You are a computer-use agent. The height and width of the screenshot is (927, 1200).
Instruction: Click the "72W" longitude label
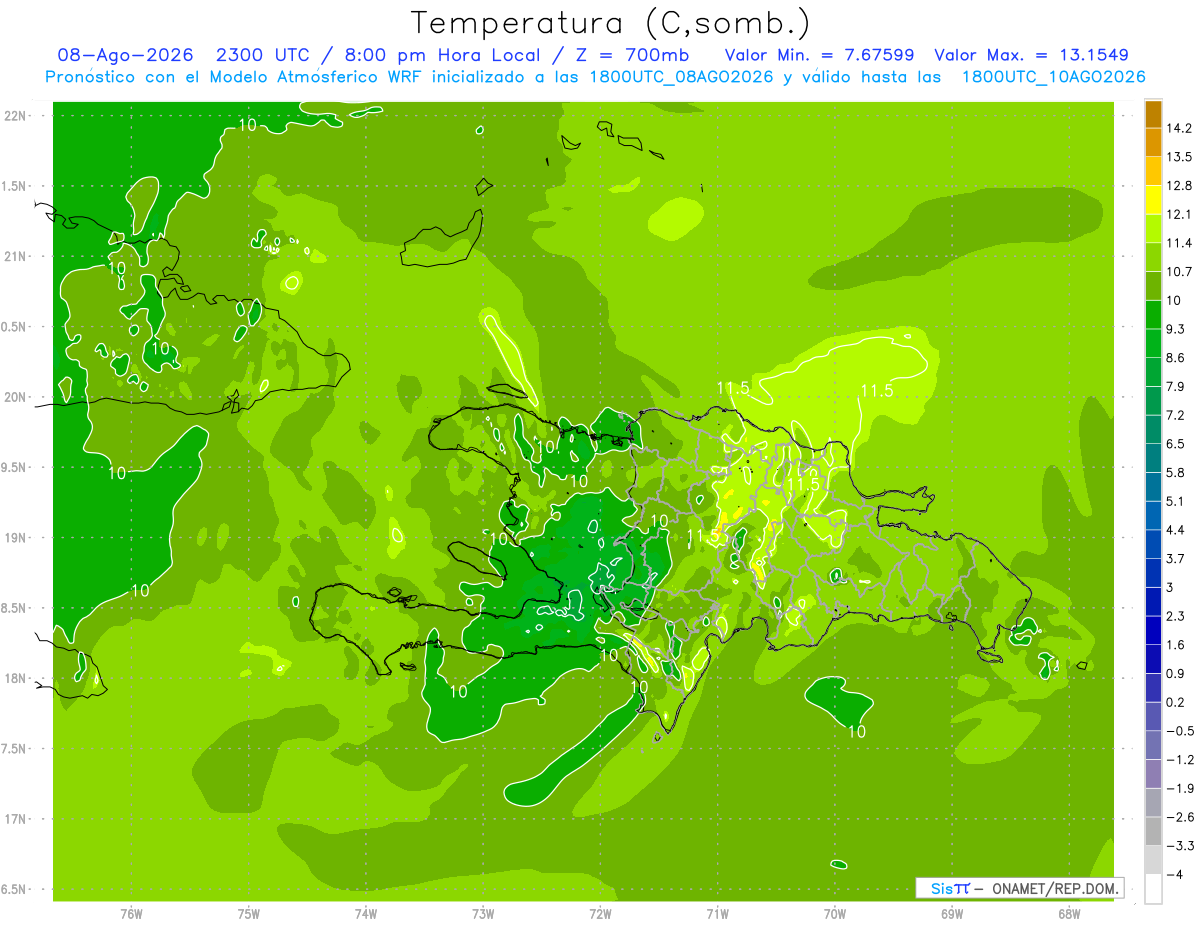click(x=600, y=914)
